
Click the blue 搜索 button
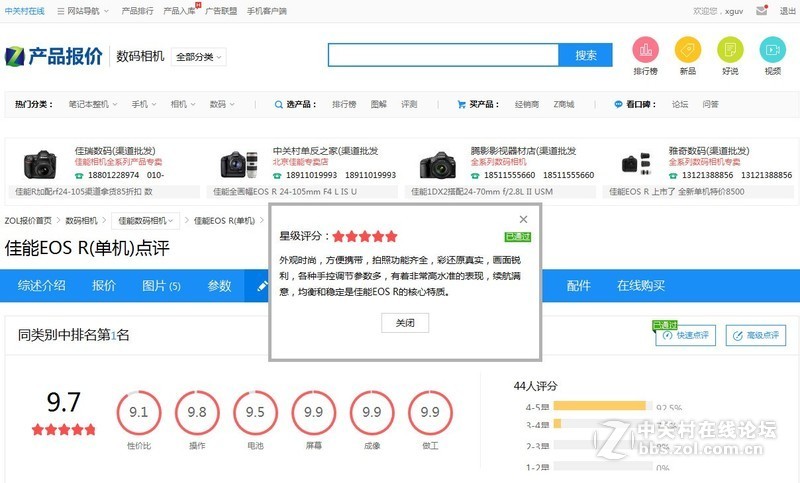[x=586, y=55]
